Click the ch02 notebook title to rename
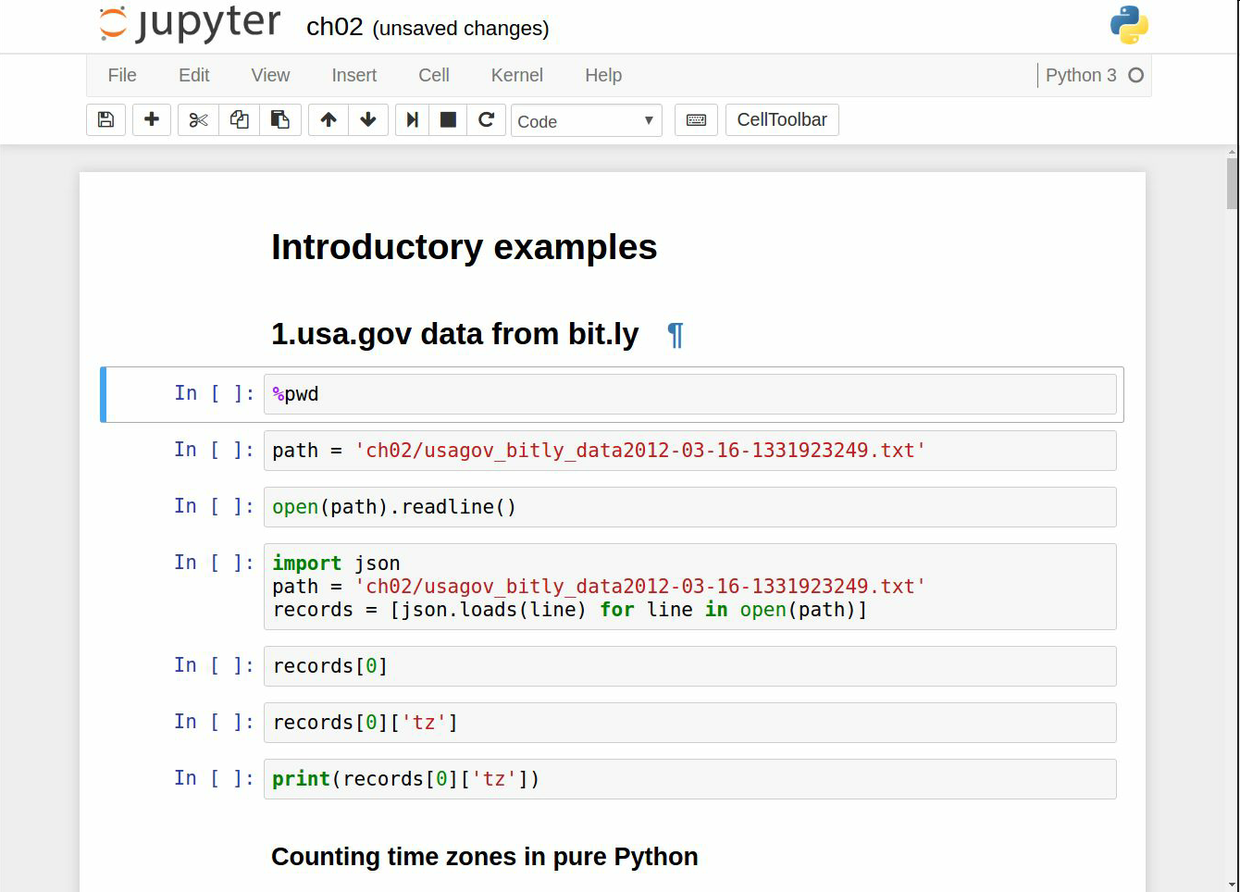Screen dimensions: 1240x892 coord(334,27)
